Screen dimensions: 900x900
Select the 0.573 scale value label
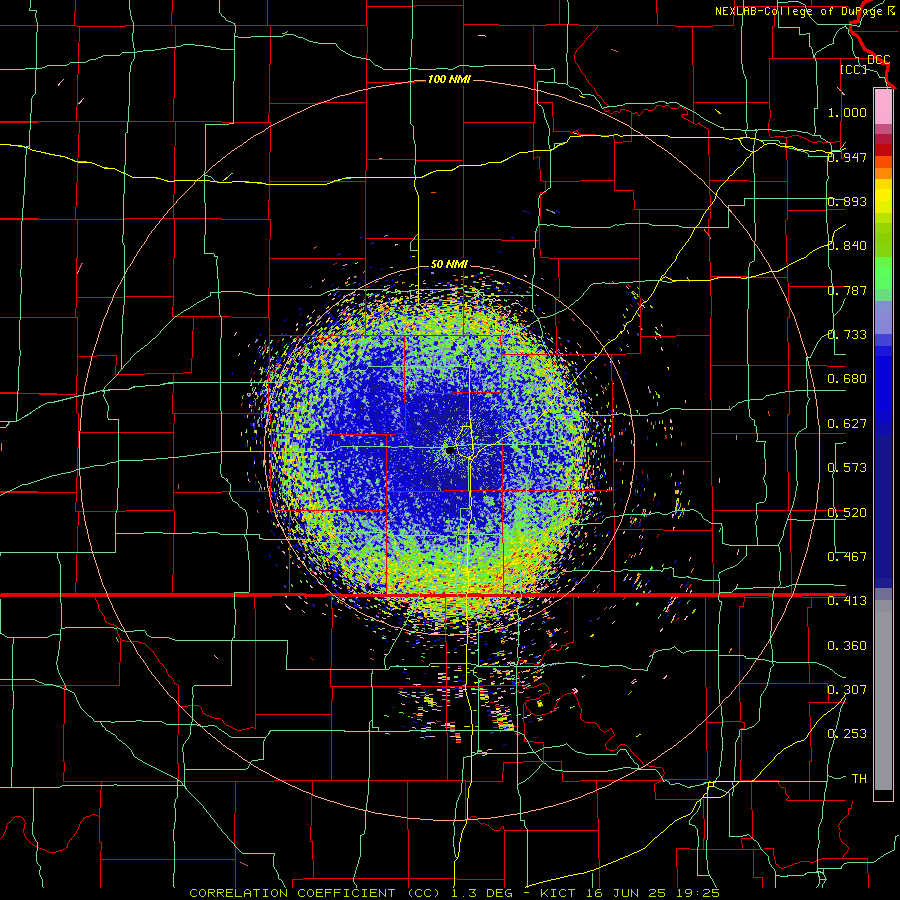click(x=847, y=468)
